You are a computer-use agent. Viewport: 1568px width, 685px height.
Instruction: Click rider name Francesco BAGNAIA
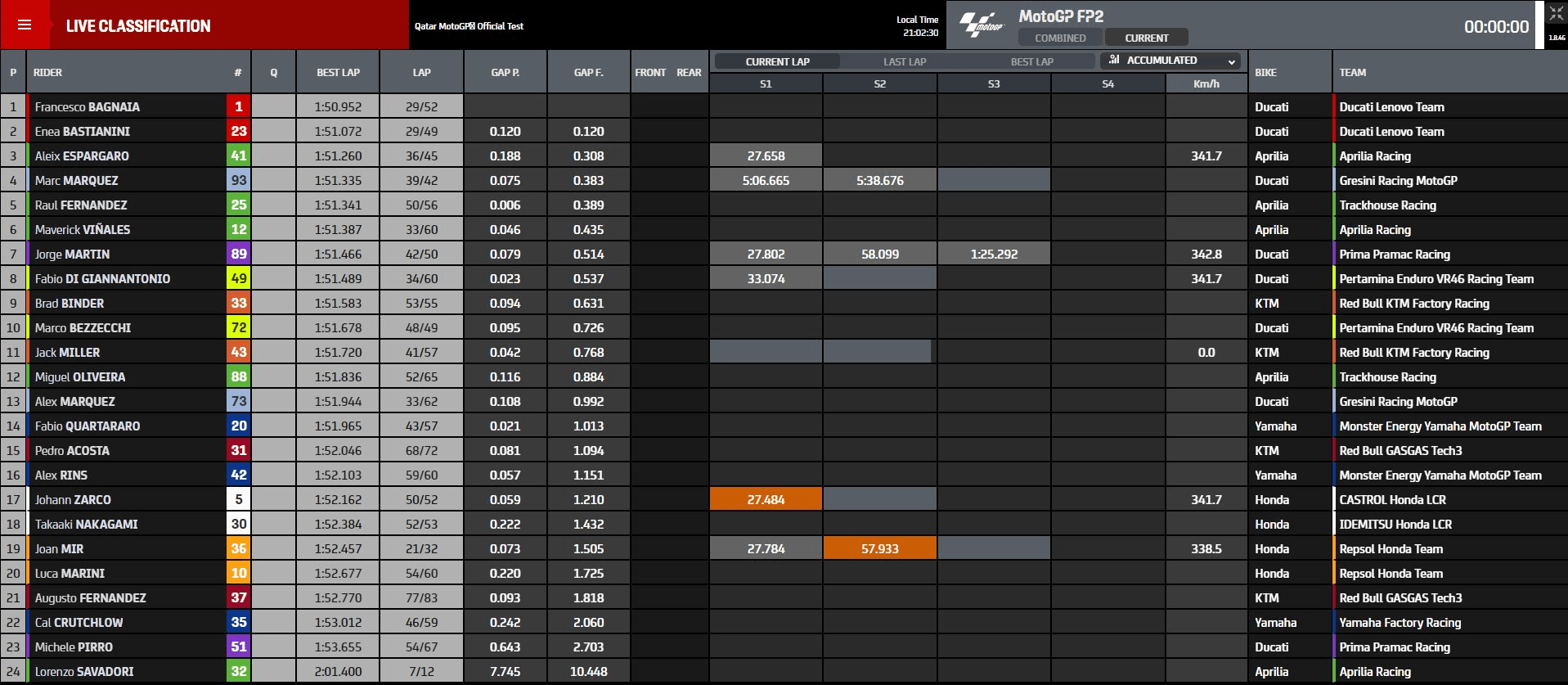point(88,106)
